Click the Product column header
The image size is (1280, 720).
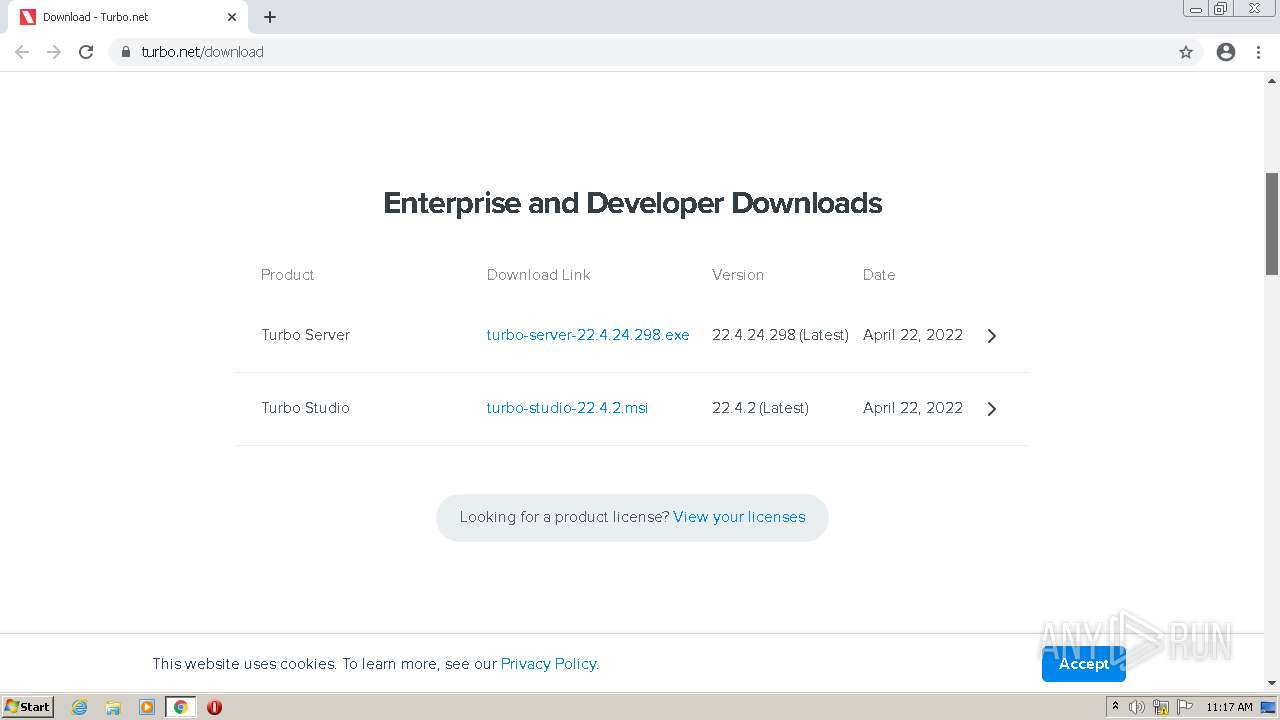(x=287, y=275)
